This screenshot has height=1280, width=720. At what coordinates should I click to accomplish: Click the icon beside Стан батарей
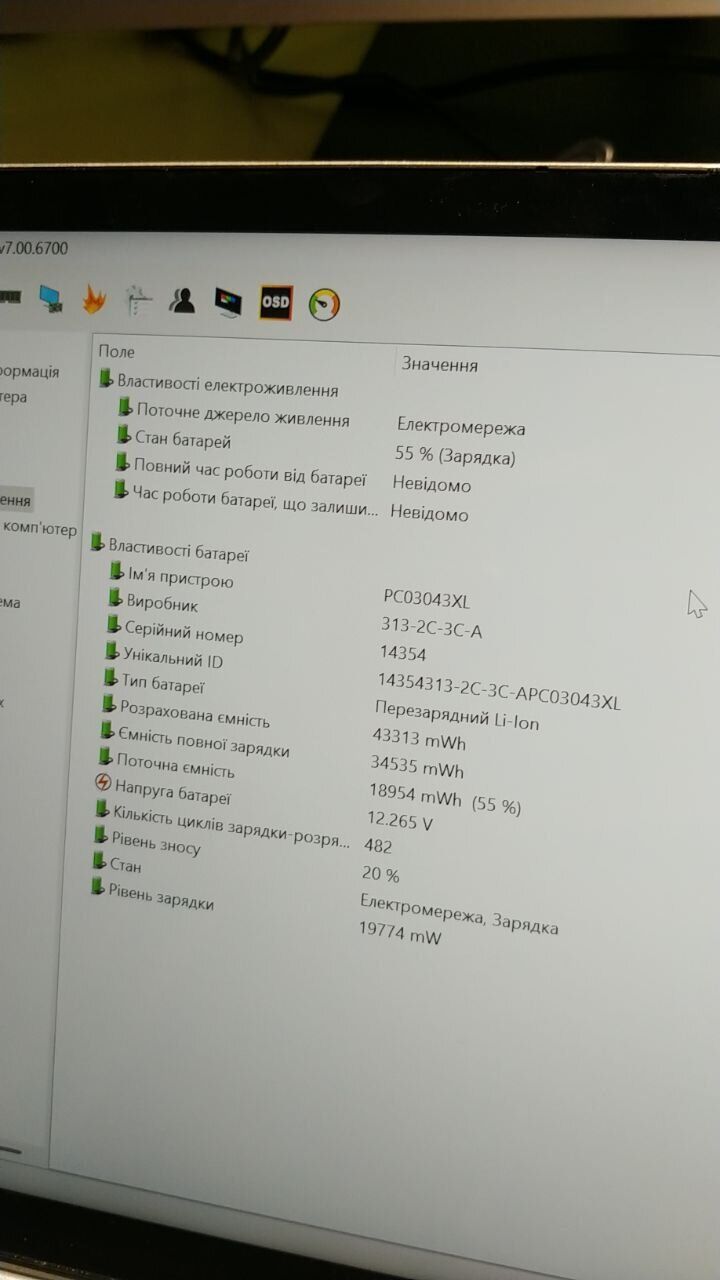point(124,435)
